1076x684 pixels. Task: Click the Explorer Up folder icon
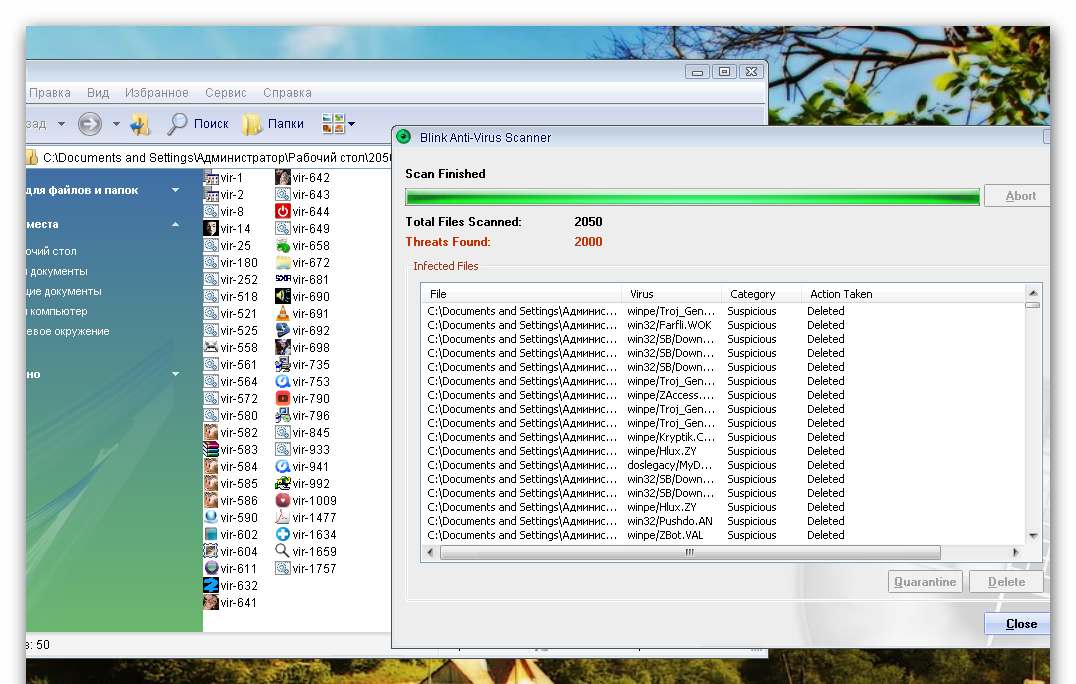tap(140, 124)
